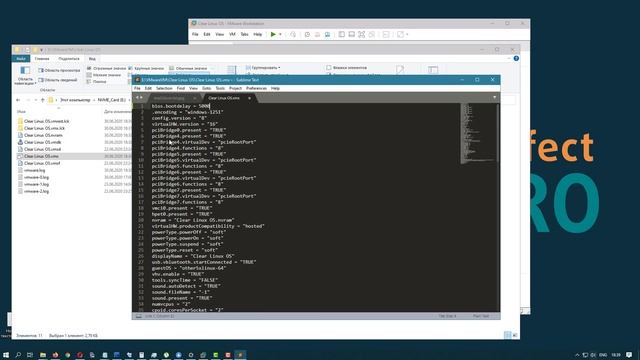This screenshot has height=360, width=640.
Task: Open the File menu in VMware Workstation
Action: point(195,34)
